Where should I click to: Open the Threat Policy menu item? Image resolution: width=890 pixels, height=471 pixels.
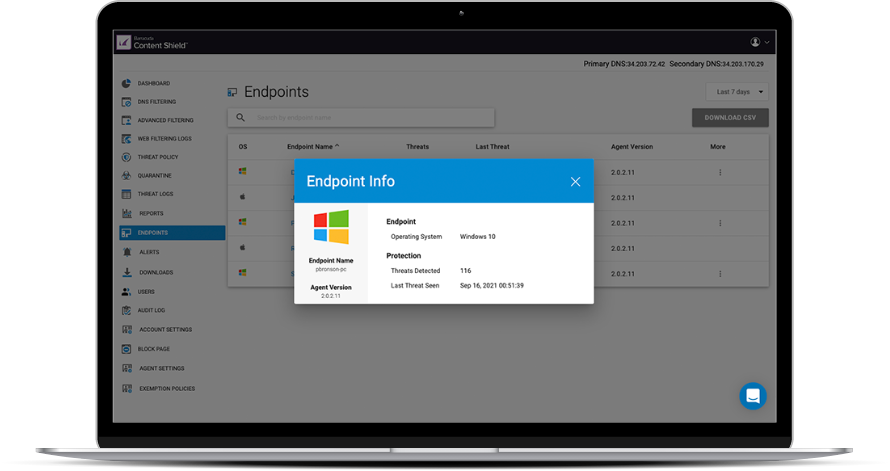(158, 157)
